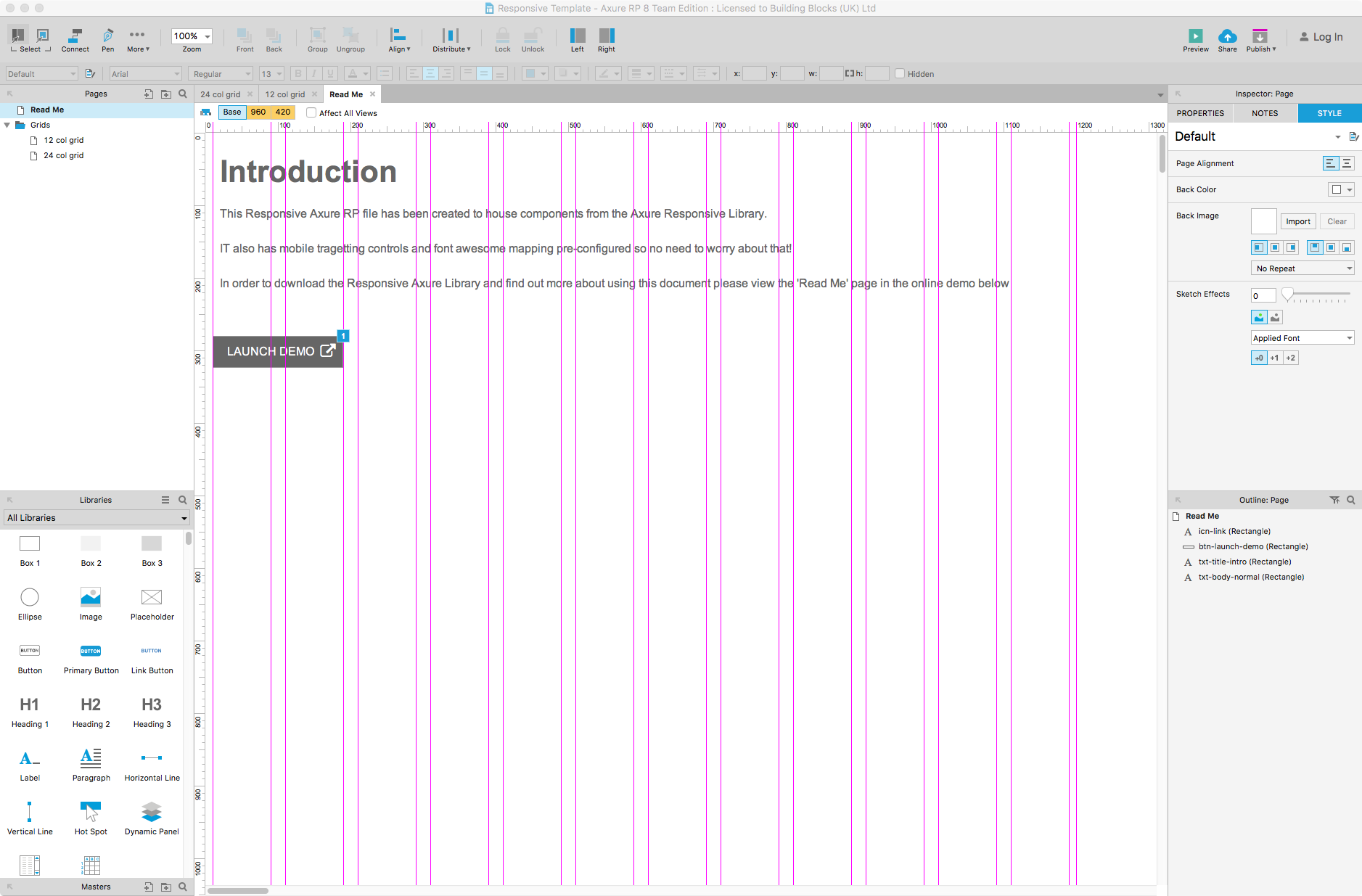Image resolution: width=1362 pixels, height=896 pixels.
Task: Click the Sketch Effects slider handle
Action: click(x=1287, y=295)
